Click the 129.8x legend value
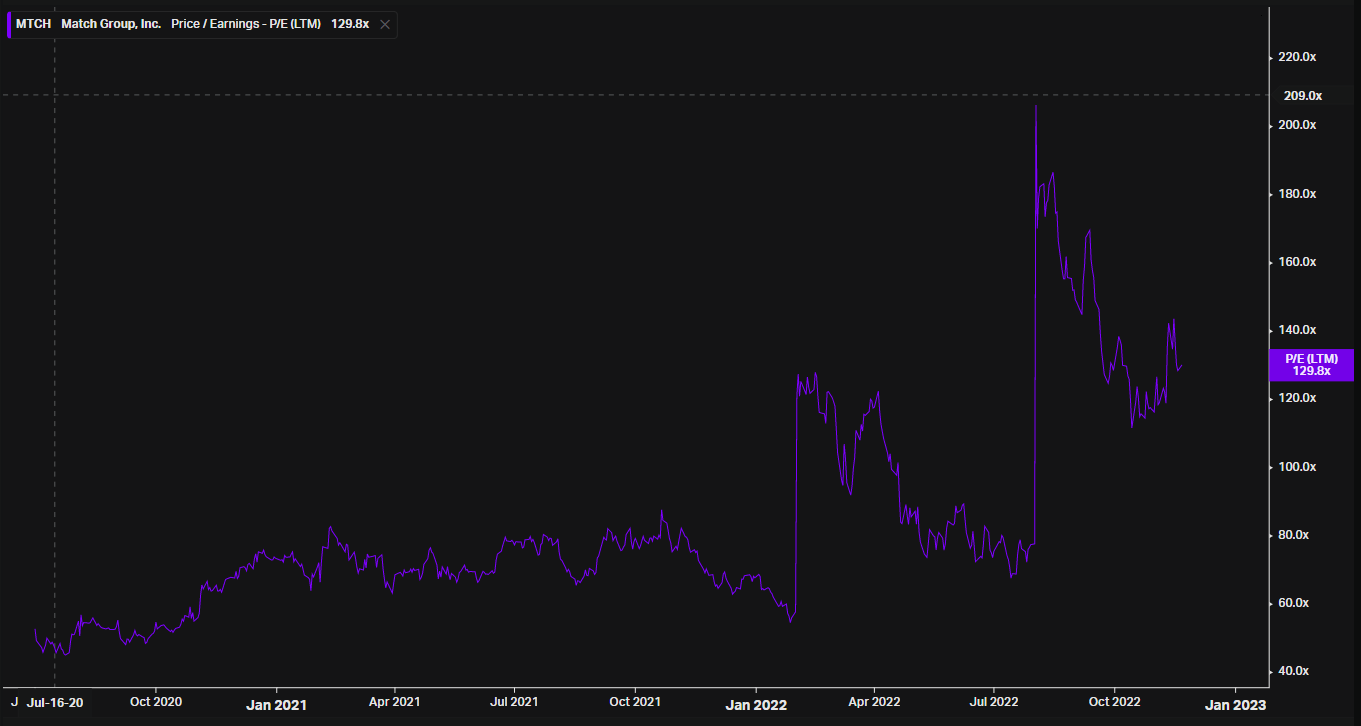Image resolution: width=1361 pixels, height=726 pixels. (x=350, y=24)
